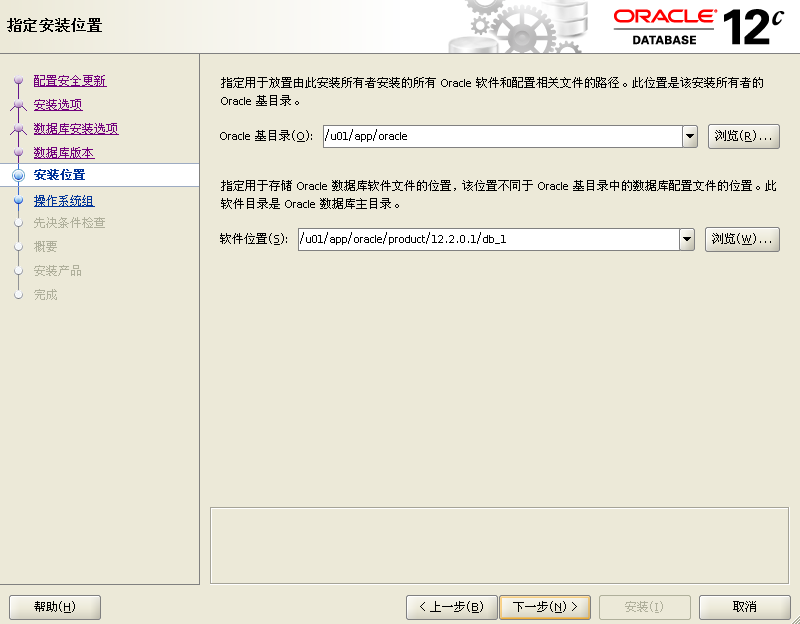
Task: Cancel the installer with 取消 button
Action: pos(744,607)
